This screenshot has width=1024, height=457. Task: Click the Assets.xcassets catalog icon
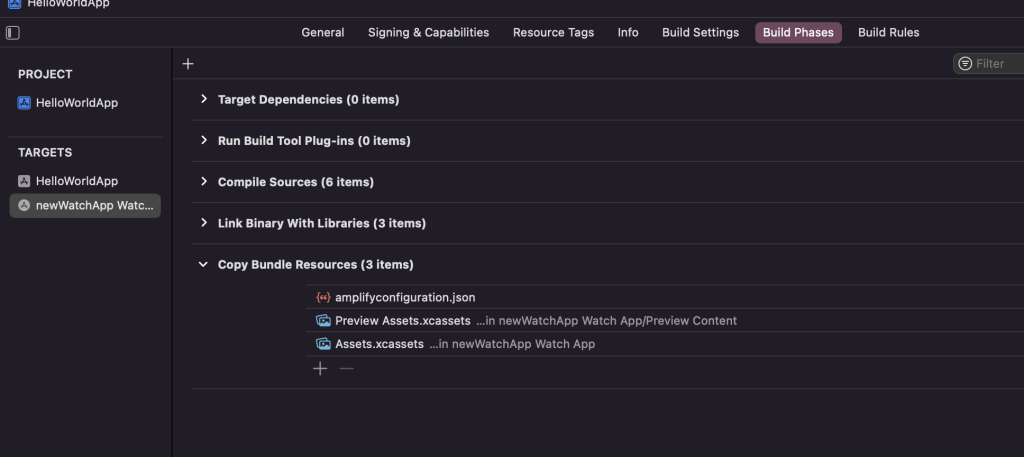[323, 343]
